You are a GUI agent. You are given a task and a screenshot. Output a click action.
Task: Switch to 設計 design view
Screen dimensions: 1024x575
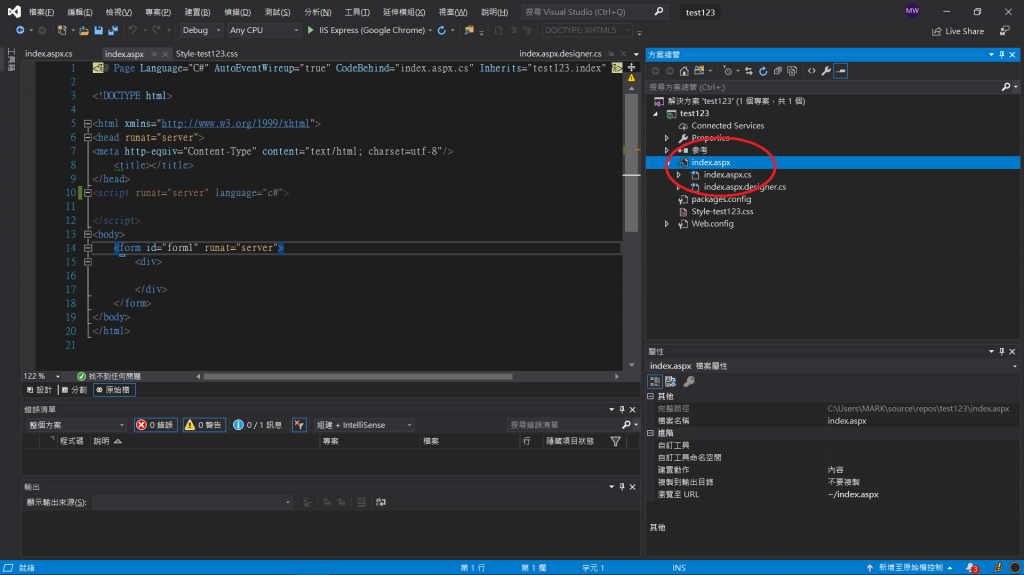tap(39, 390)
